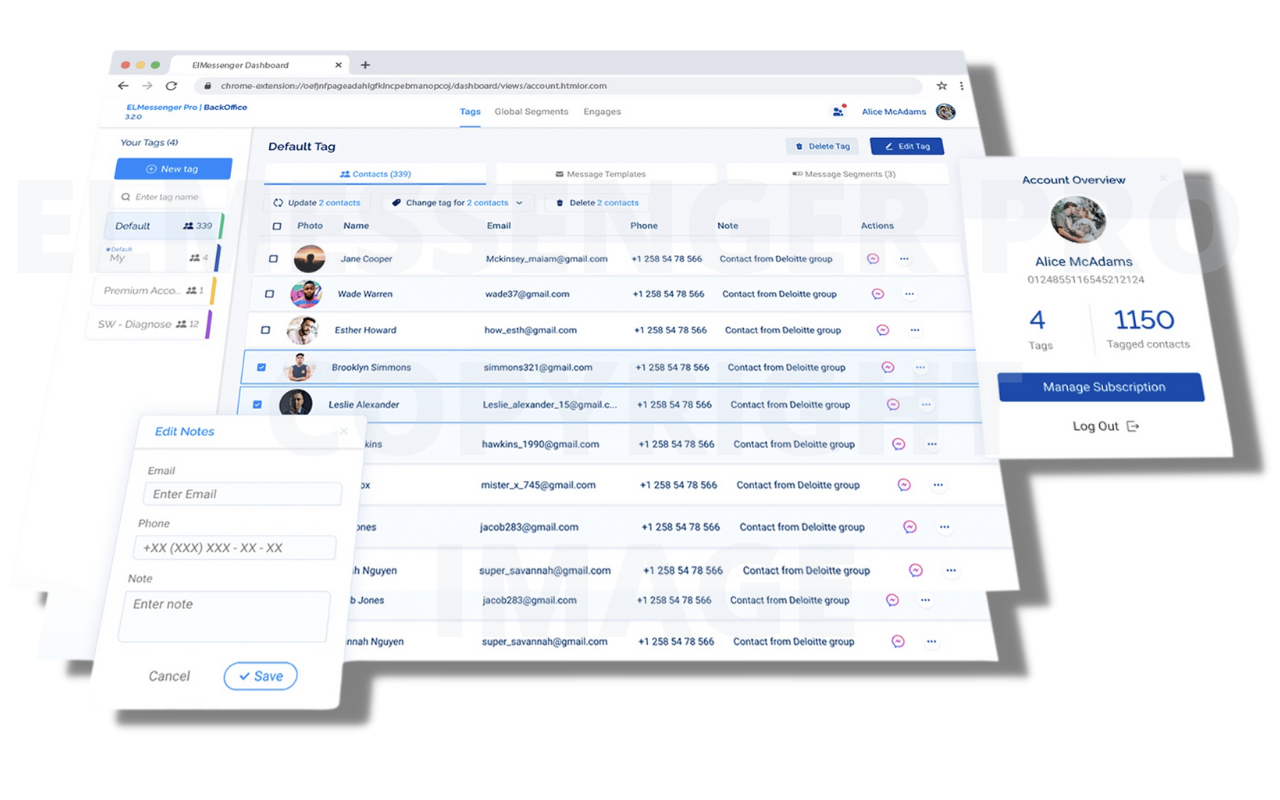Click the Enter Email input field
1280x800 pixels.
(x=242, y=493)
